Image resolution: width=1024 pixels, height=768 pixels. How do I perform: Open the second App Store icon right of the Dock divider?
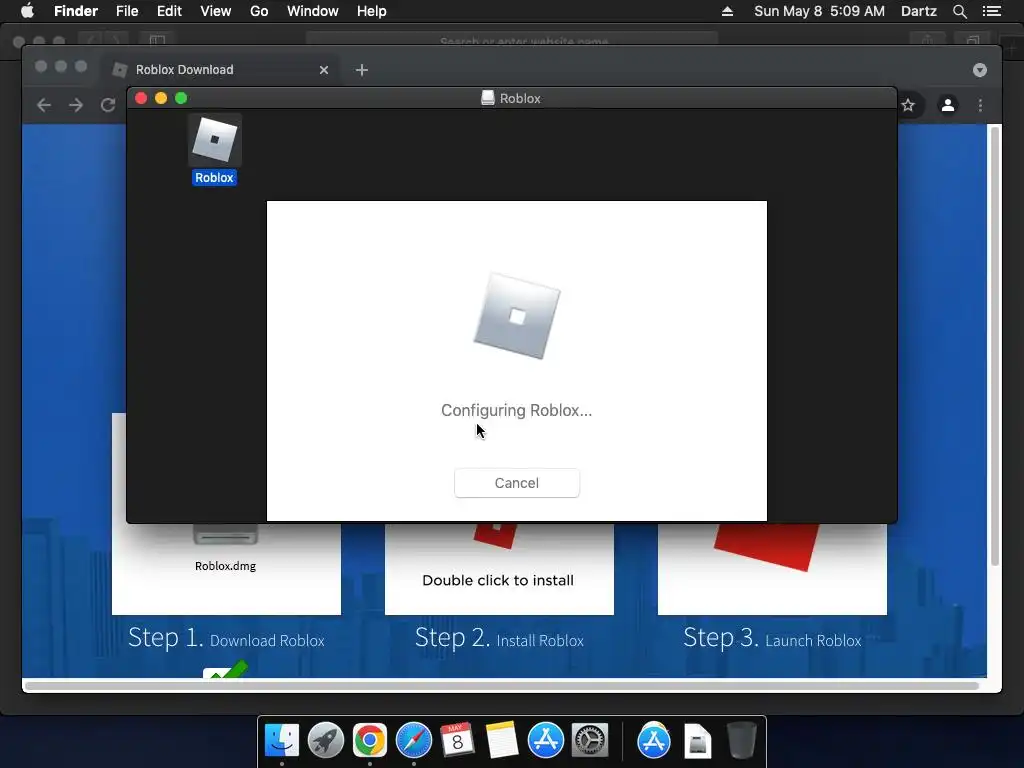[x=654, y=741]
